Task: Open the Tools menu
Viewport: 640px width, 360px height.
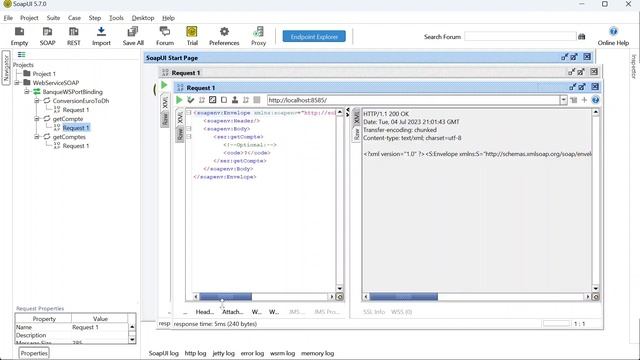Action: [116, 18]
